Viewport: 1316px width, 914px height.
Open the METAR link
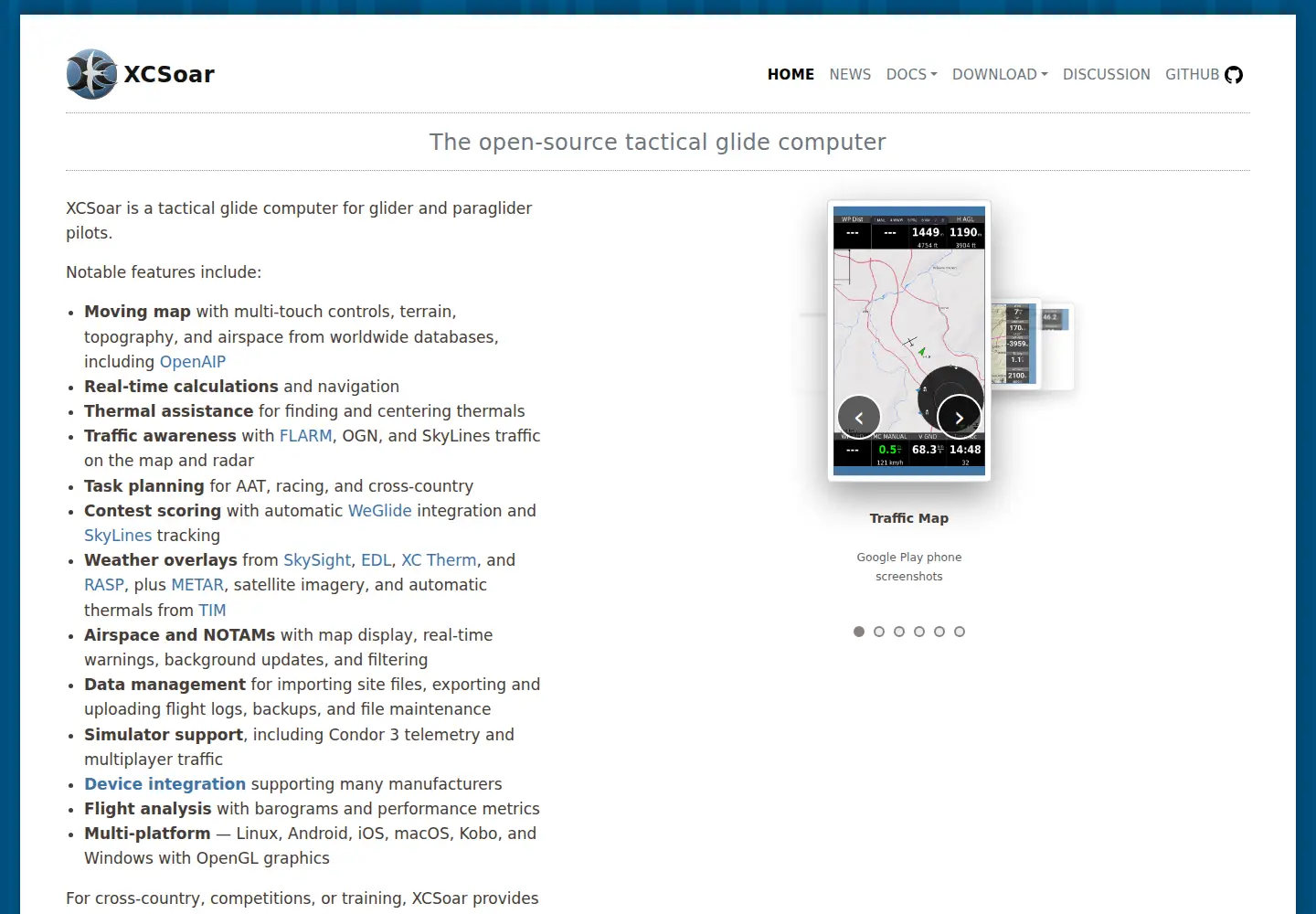pyautogui.click(x=197, y=585)
